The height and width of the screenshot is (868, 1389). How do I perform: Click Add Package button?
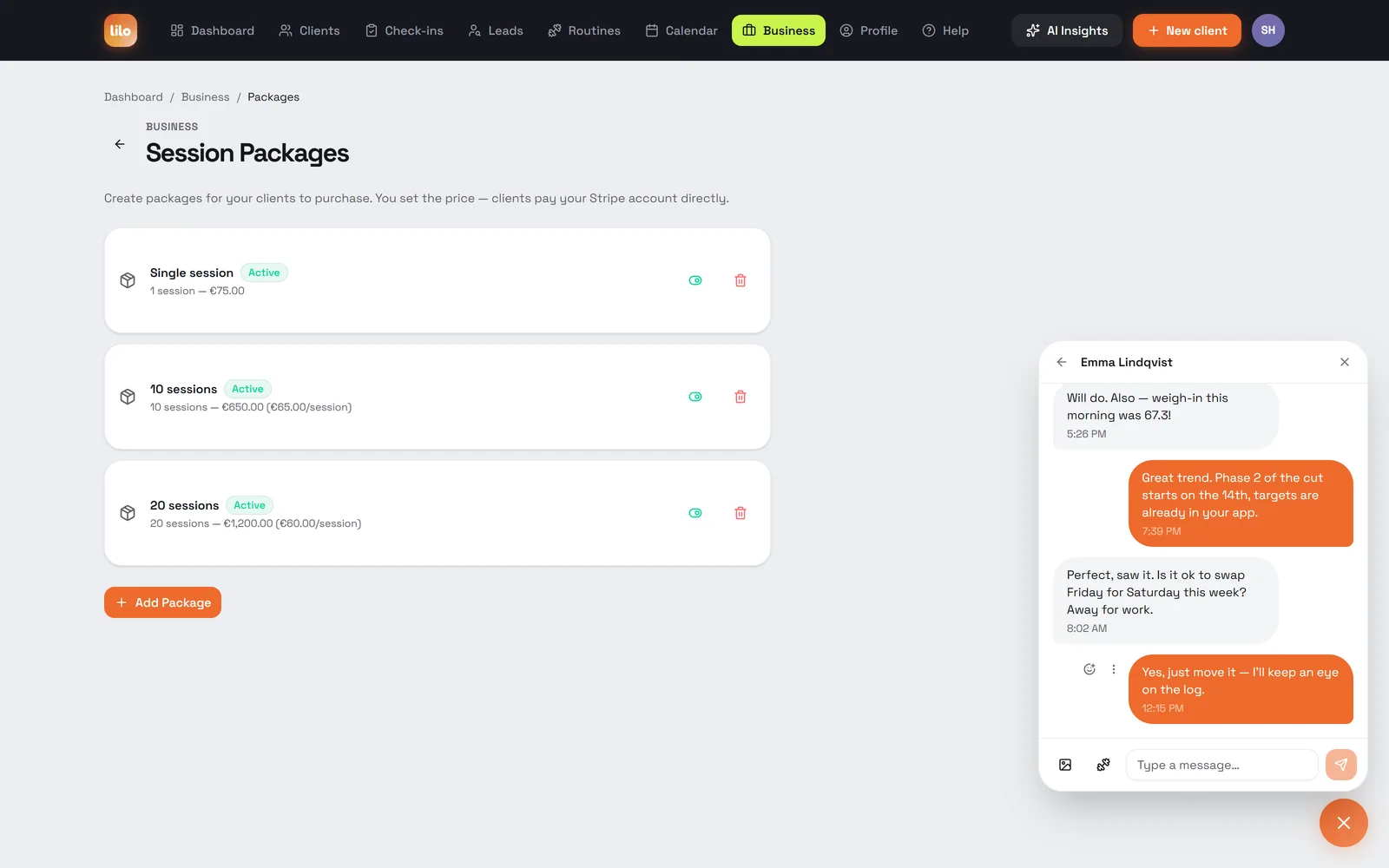pos(162,602)
